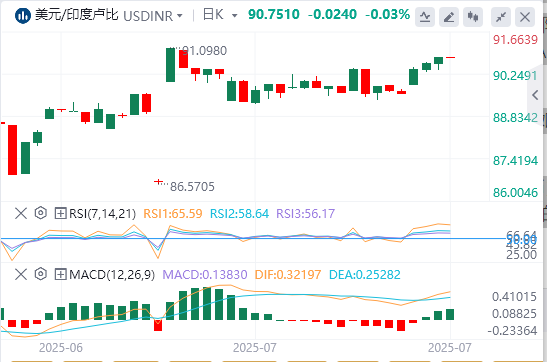
Task: Select the 2025-06 date axis label
Action: (61, 348)
